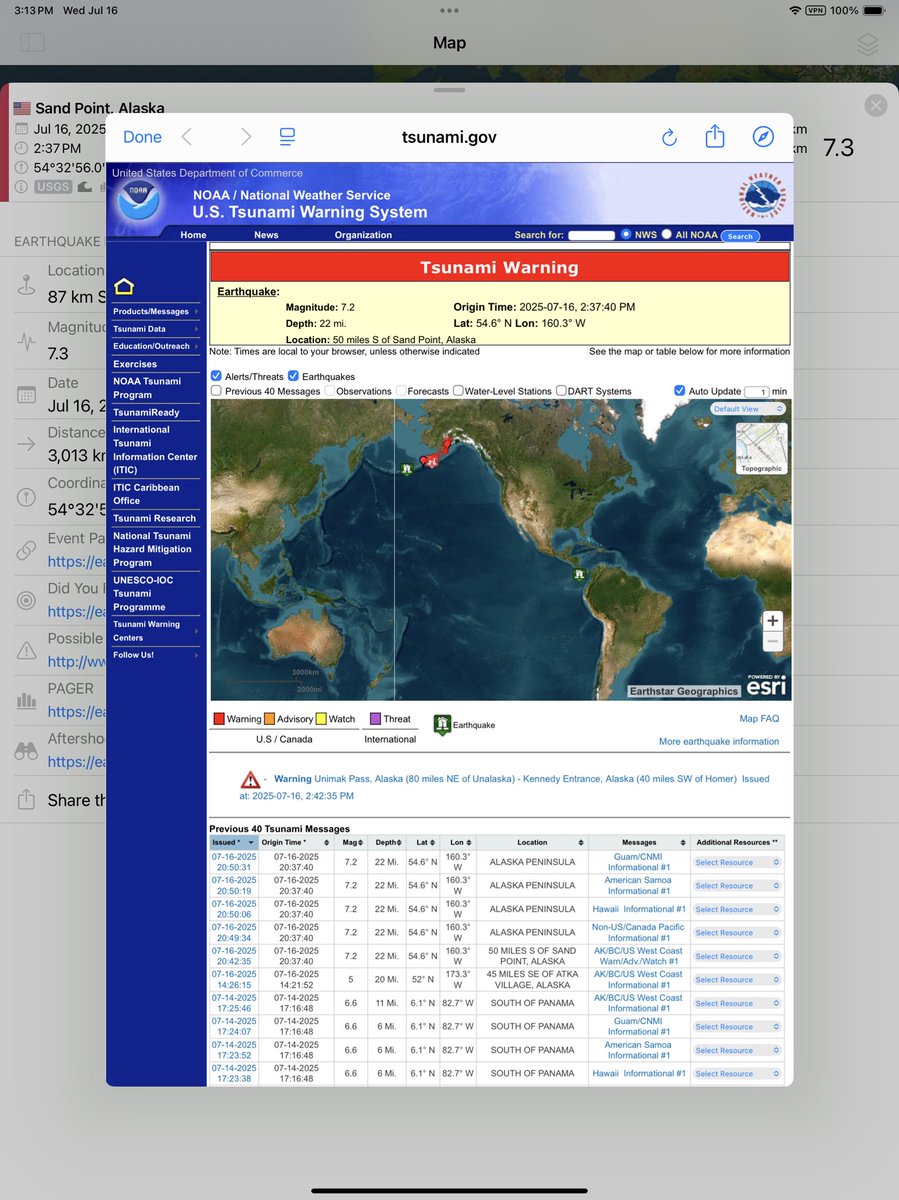
Task: Reload the tsunami.gov page
Action: [670, 137]
